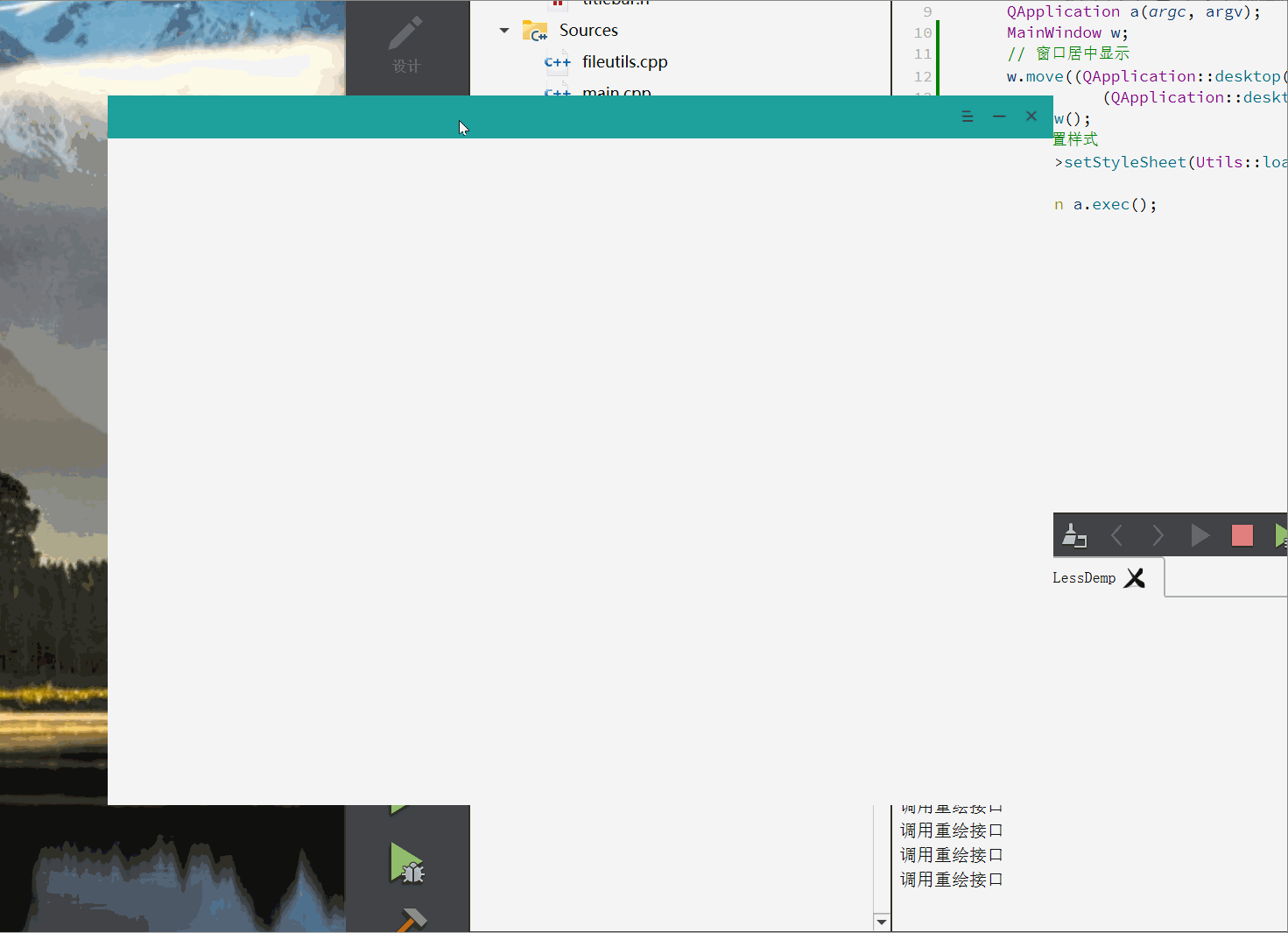1288x933 pixels.
Task: Select fileutils.cpp in the project tree
Action: (x=624, y=61)
